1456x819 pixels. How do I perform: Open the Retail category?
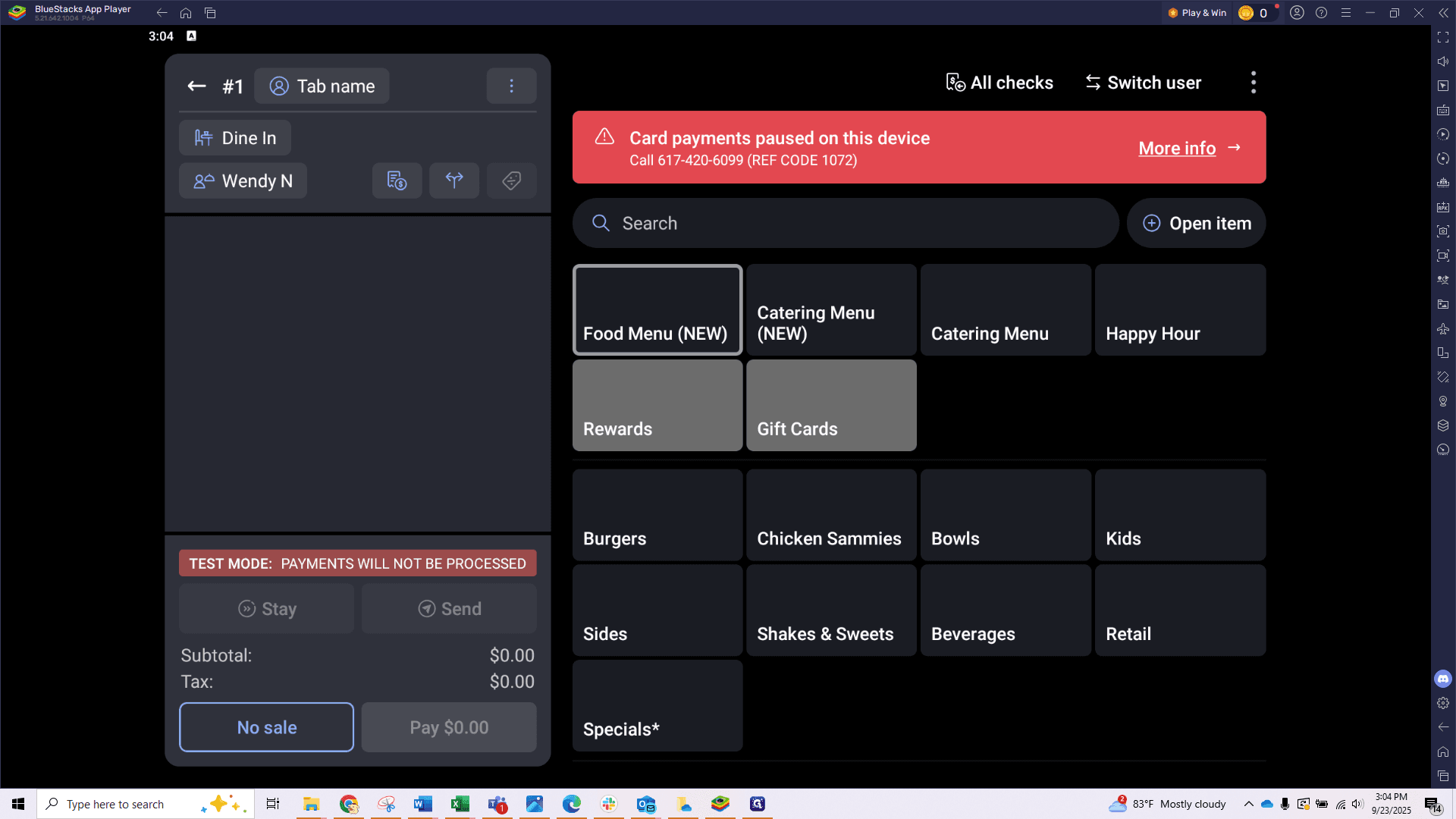pos(1180,610)
